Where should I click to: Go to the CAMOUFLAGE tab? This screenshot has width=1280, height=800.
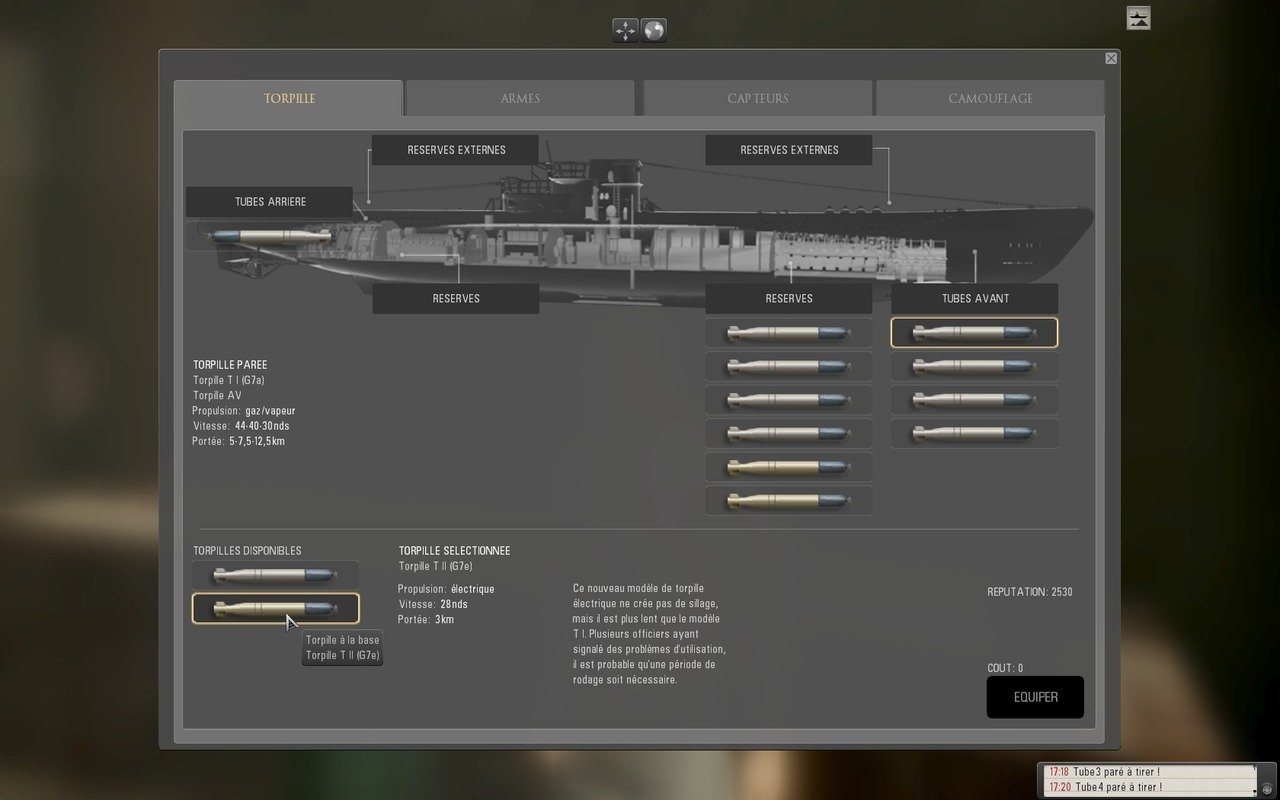(990, 99)
